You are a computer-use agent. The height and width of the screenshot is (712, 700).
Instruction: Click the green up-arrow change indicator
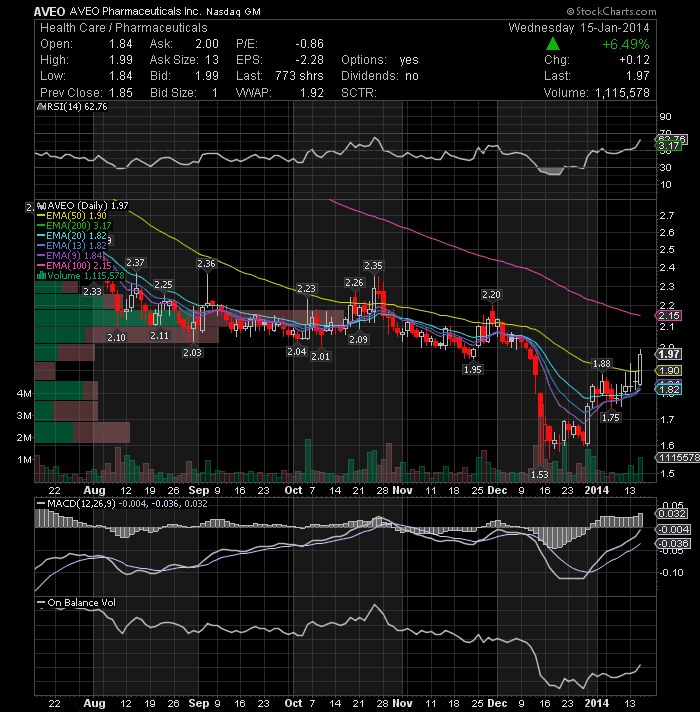[x=552, y=44]
